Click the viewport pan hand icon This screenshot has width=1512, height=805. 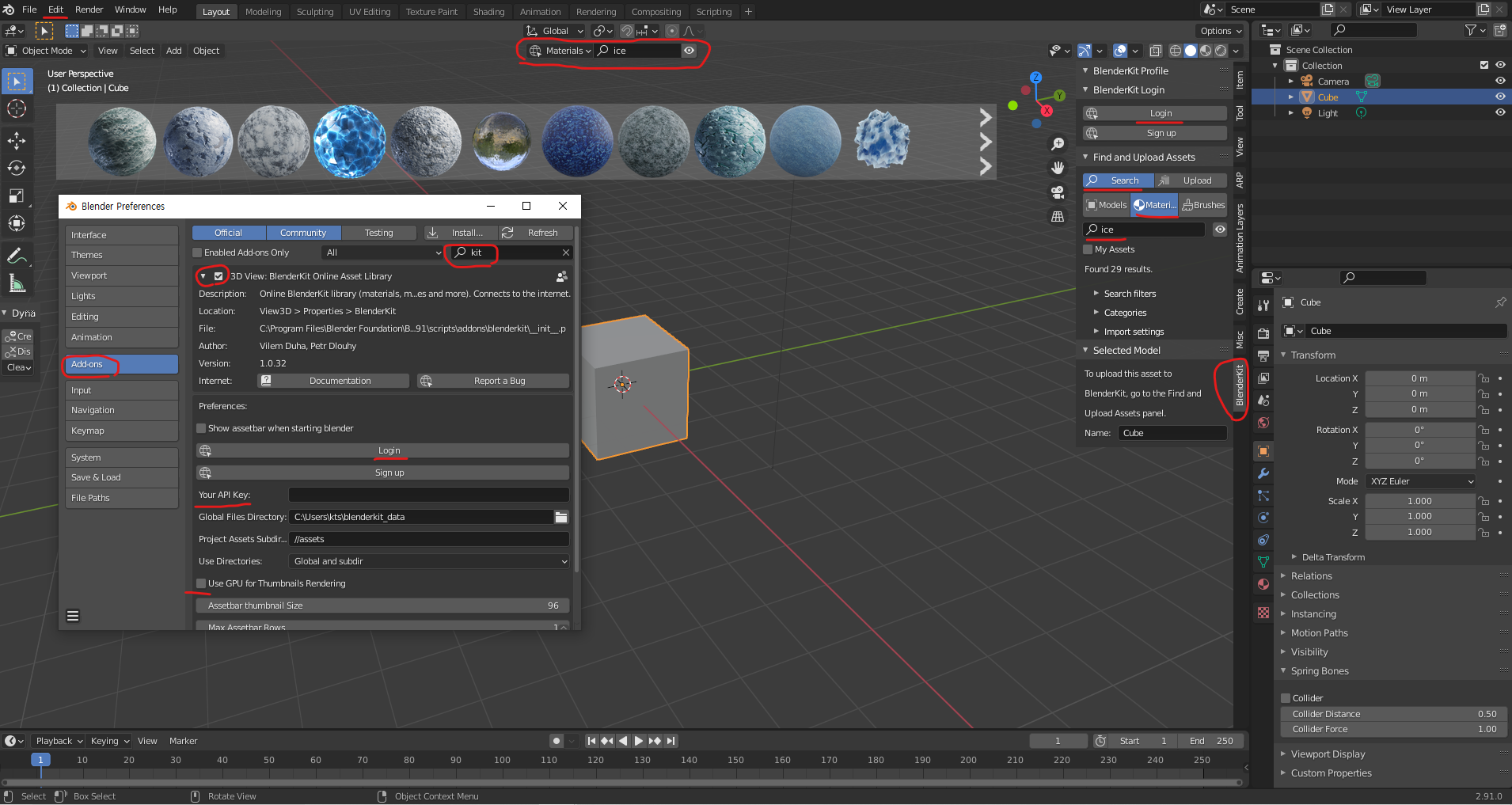(x=1058, y=168)
